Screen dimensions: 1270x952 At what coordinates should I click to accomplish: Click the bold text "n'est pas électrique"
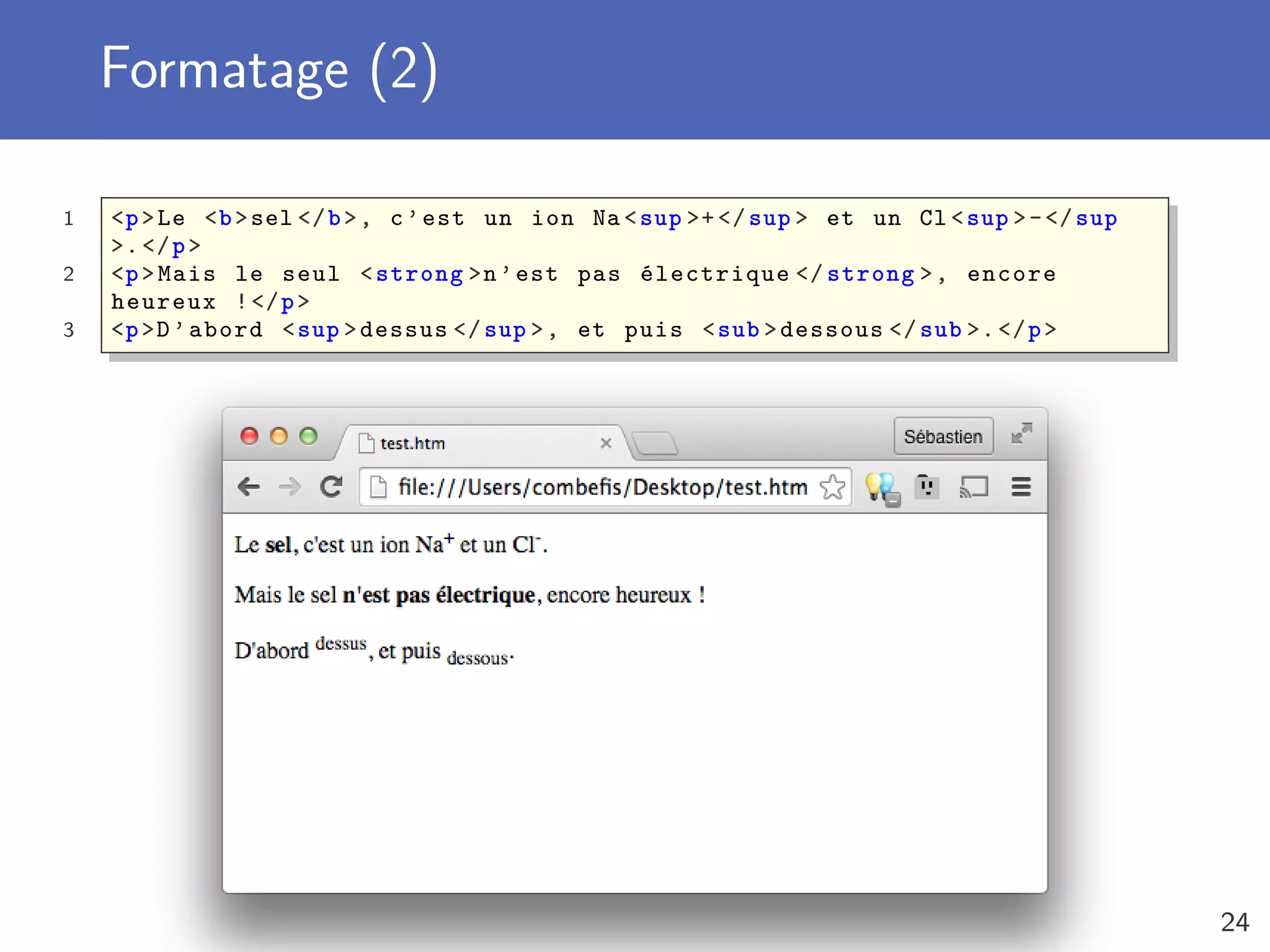tap(439, 595)
